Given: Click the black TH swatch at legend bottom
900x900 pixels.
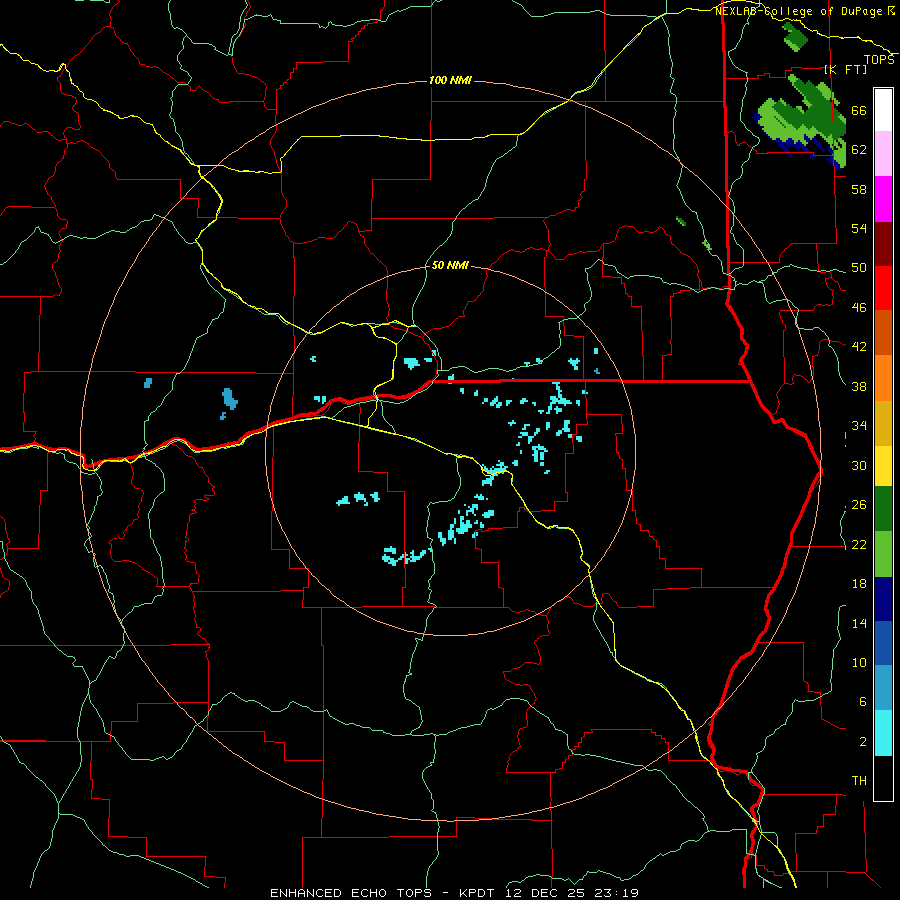Looking at the screenshot, I should 883,778.
